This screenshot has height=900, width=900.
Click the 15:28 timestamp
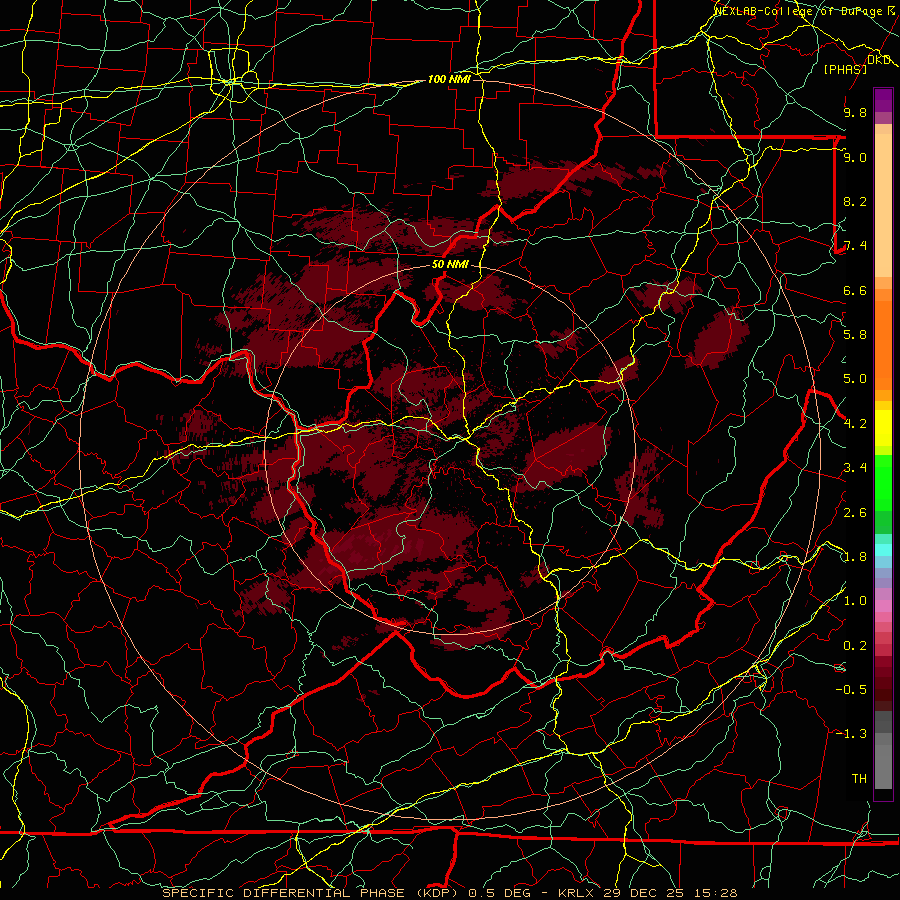coord(718,893)
